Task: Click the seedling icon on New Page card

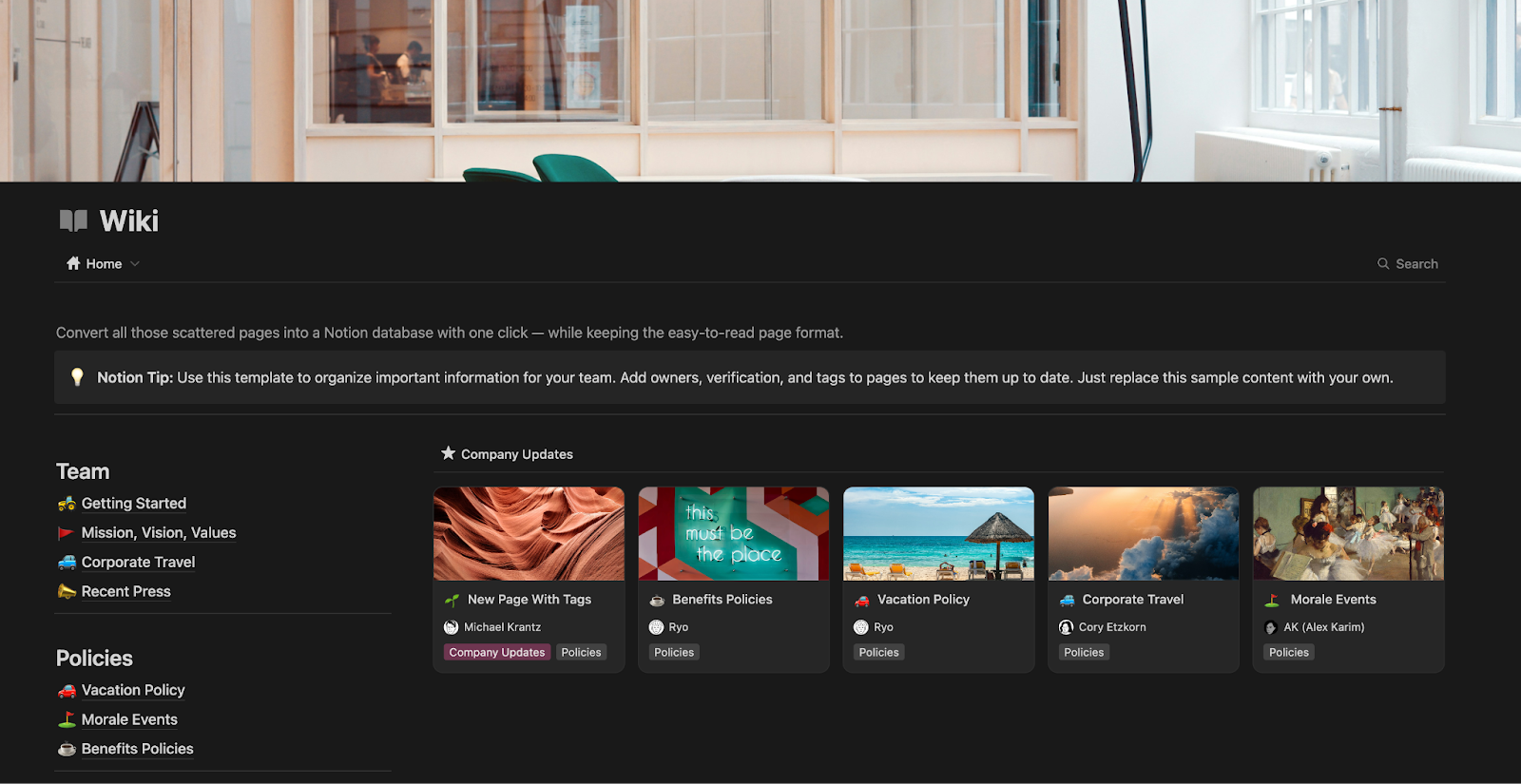Action: pos(452,600)
